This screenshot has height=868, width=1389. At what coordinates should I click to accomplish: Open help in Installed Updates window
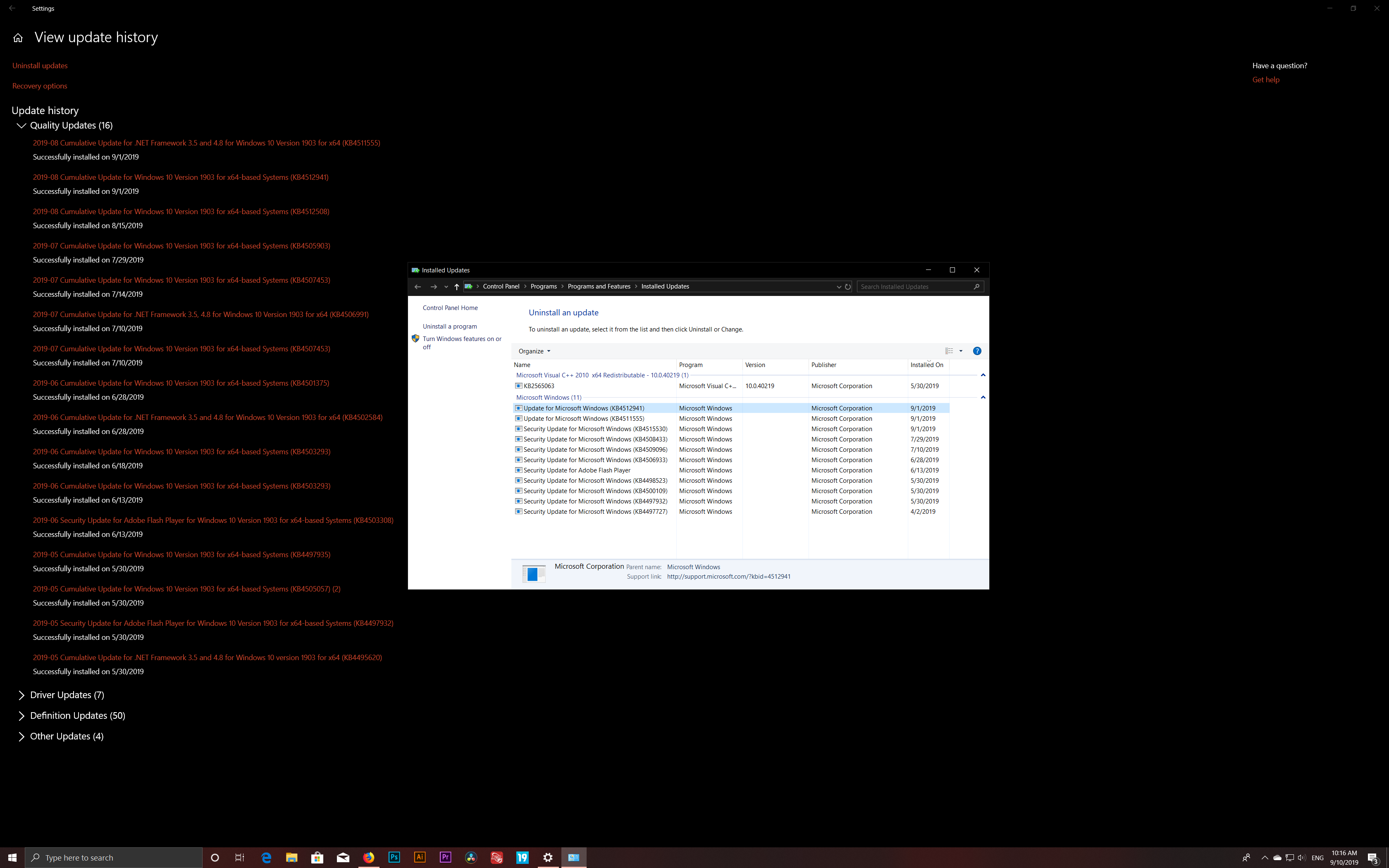pyautogui.click(x=977, y=351)
